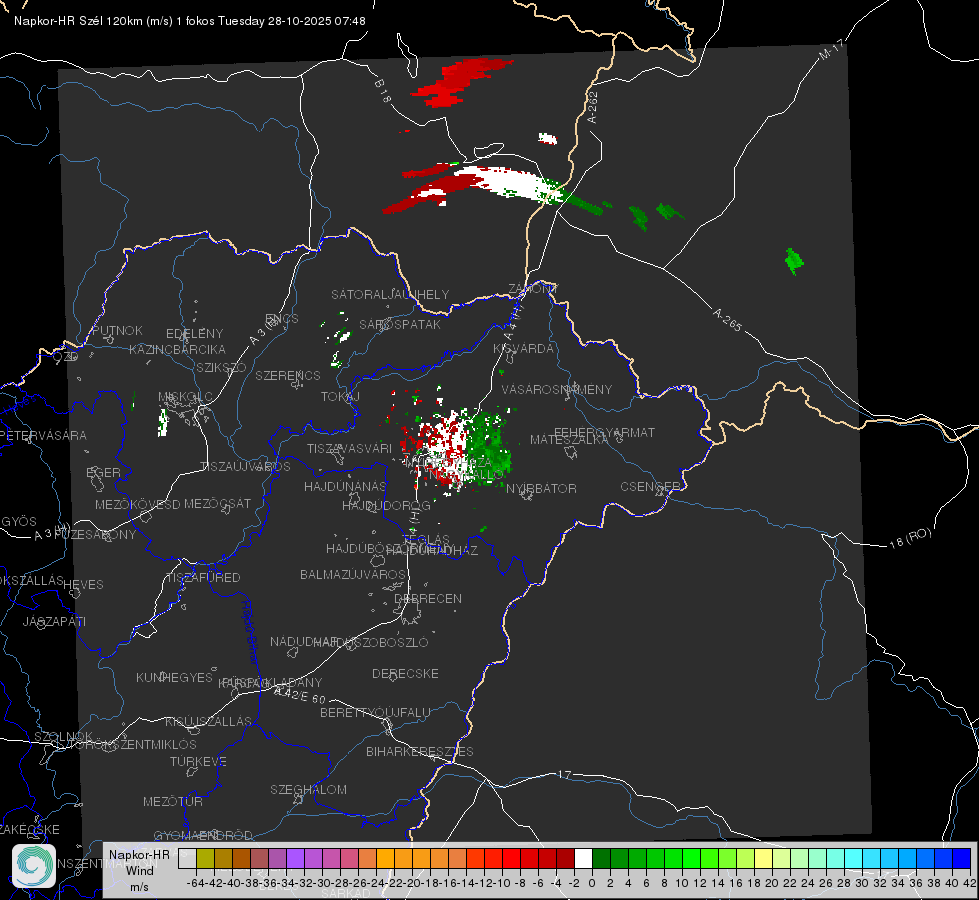Select the EDELÉNY label

pos(194,334)
